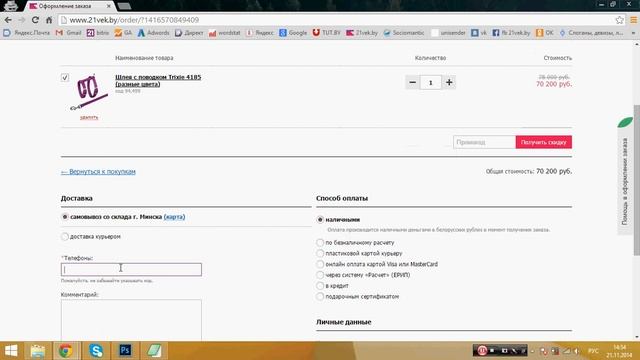
Task: Uncheck the Trixie 4185 product checkbox
Action: pyautogui.click(x=65, y=77)
